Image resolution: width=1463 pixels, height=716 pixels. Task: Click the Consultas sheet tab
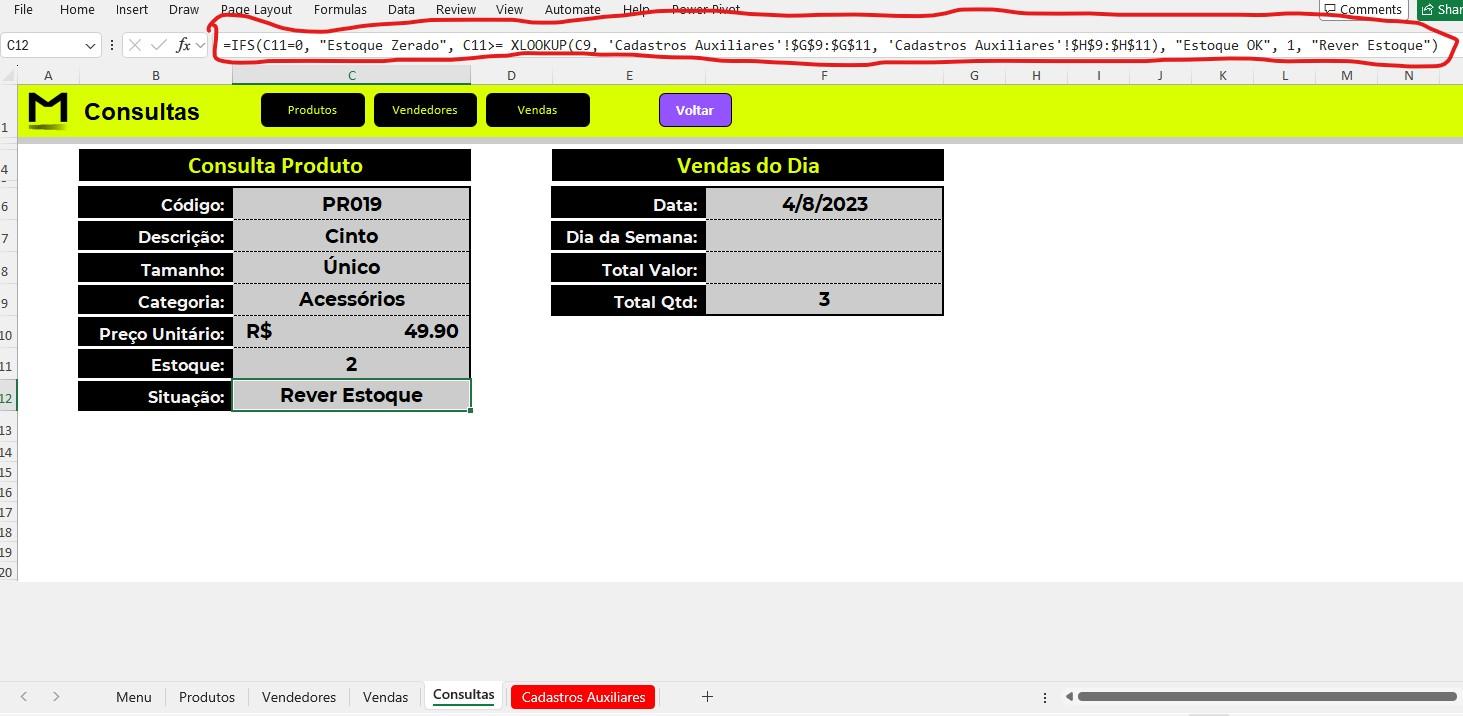(464, 696)
